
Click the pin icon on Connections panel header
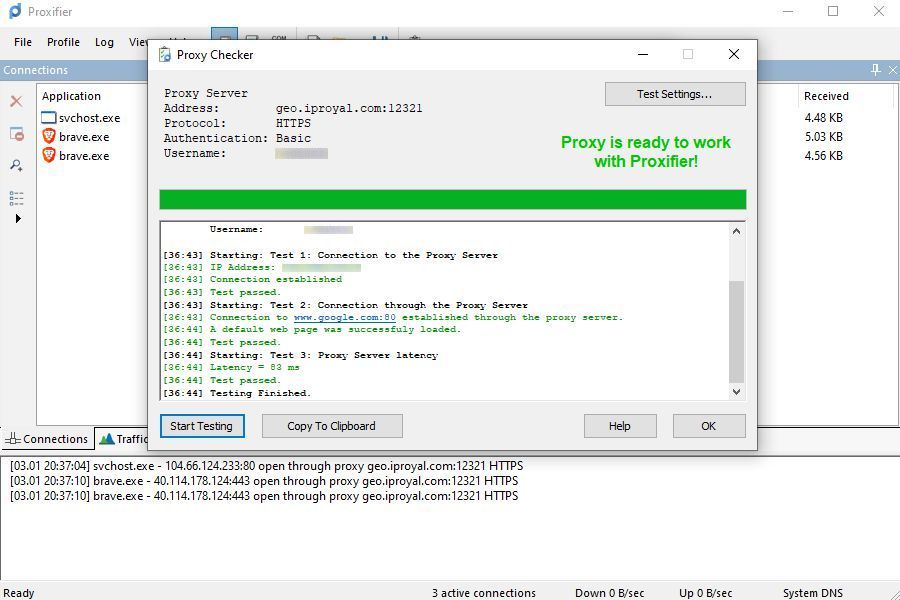click(x=875, y=69)
